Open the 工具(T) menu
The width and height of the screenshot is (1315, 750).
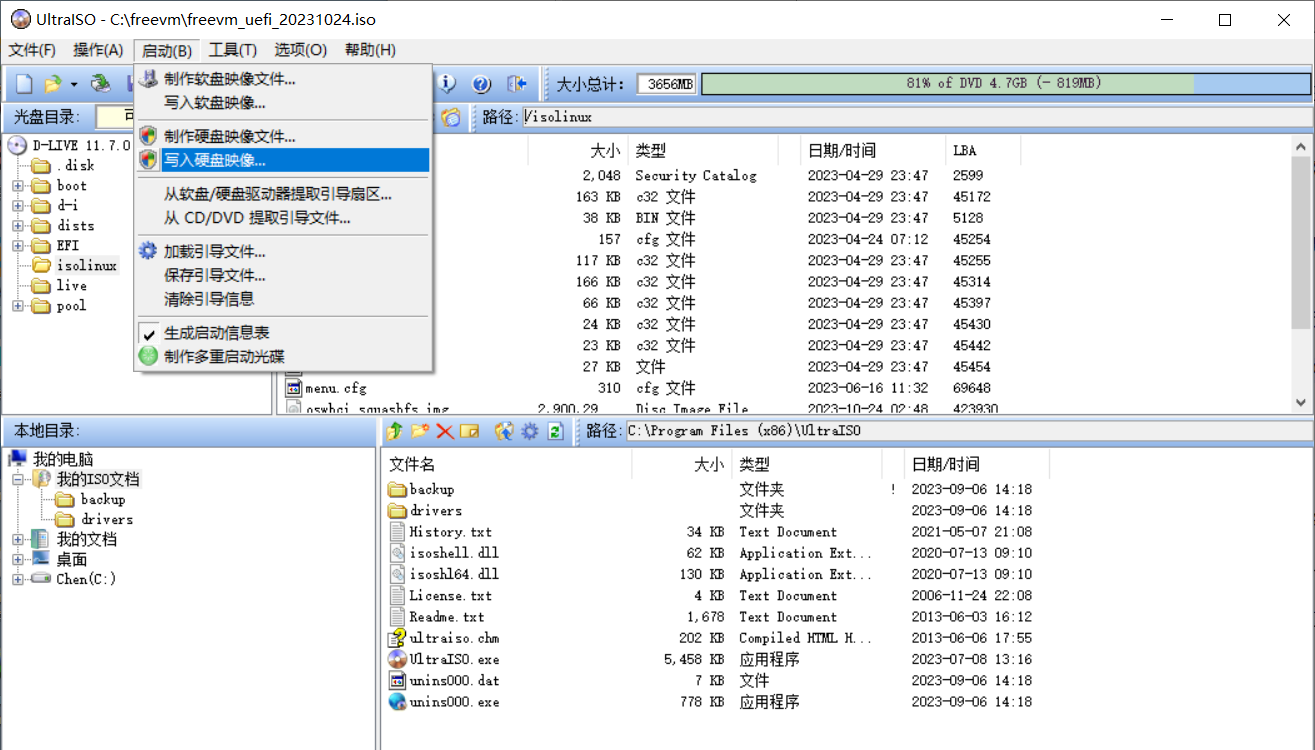point(232,50)
